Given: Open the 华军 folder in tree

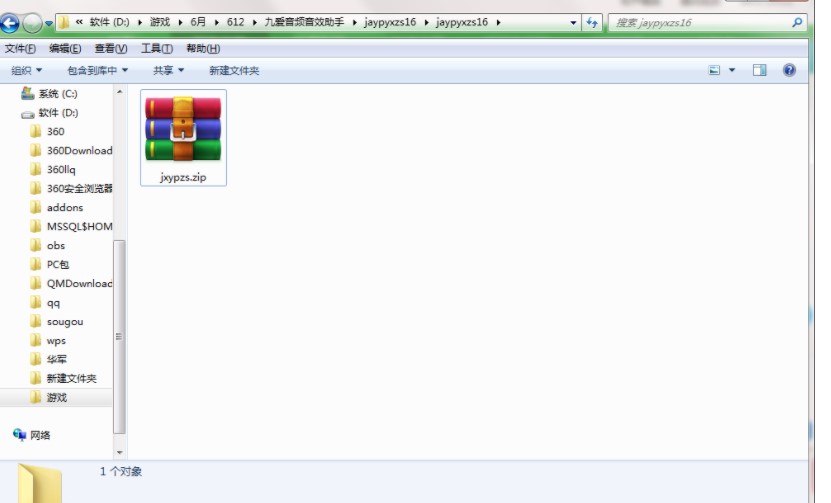Looking at the screenshot, I should click(x=48, y=359).
